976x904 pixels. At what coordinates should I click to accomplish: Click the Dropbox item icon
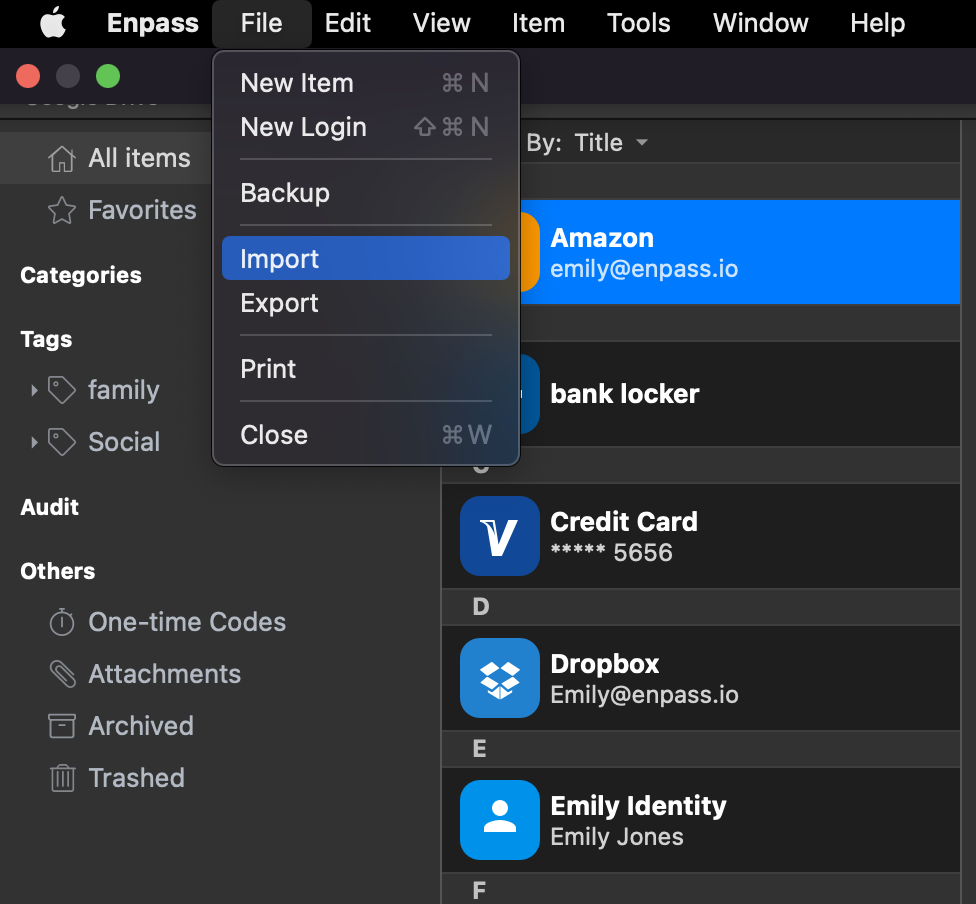499,677
